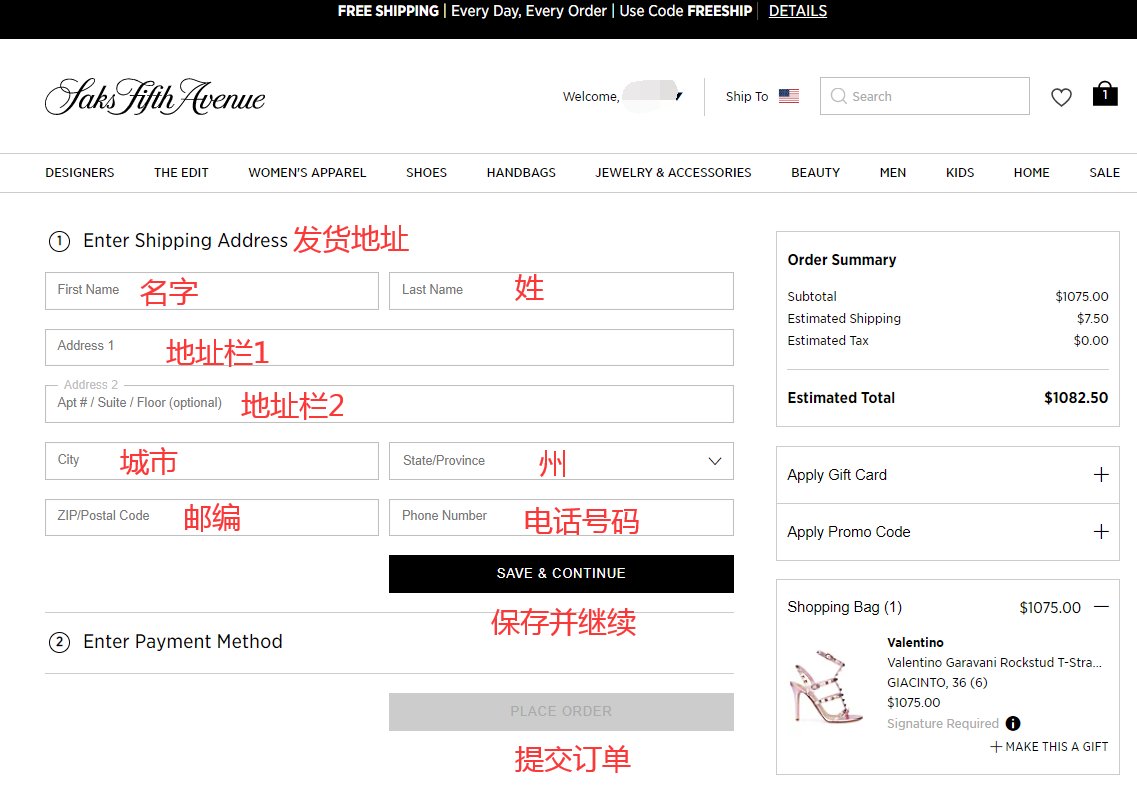Click the Save & Continue button
This screenshot has width=1137, height=801.
561,573
